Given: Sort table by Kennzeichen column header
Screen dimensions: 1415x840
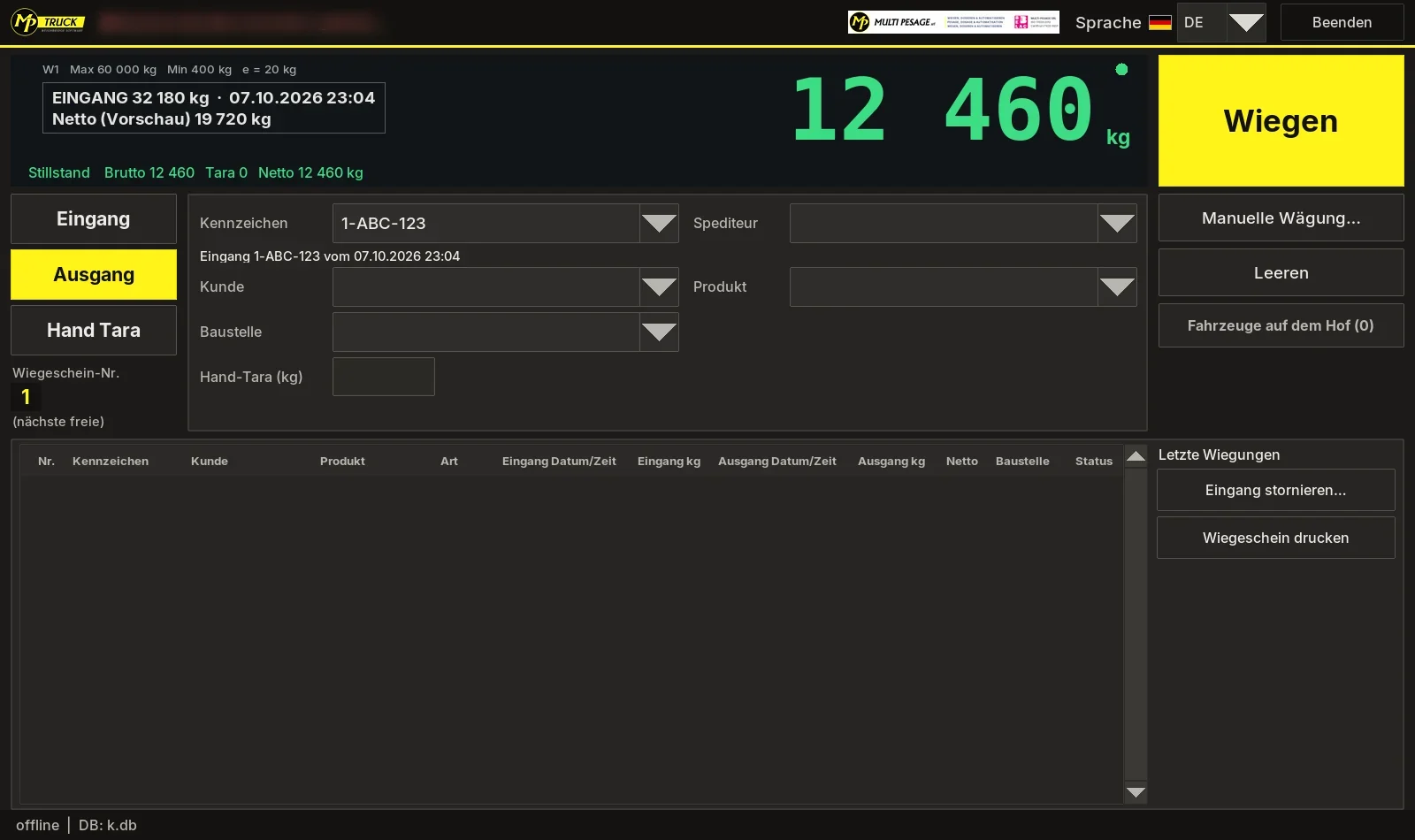Looking at the screenshot, I should click(x=111, y=462).
